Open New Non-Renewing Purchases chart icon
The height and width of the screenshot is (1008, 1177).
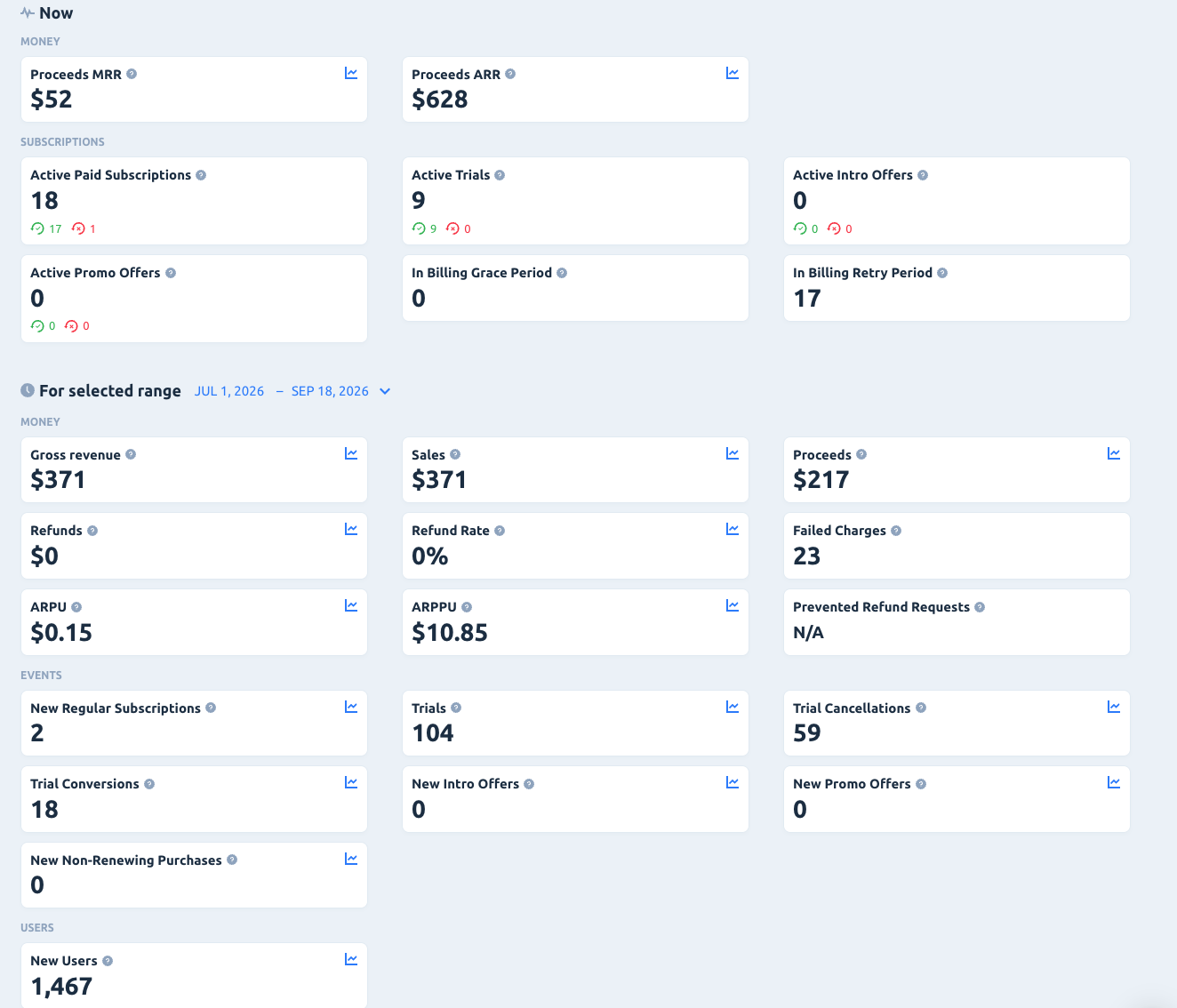tap(351, 859)
